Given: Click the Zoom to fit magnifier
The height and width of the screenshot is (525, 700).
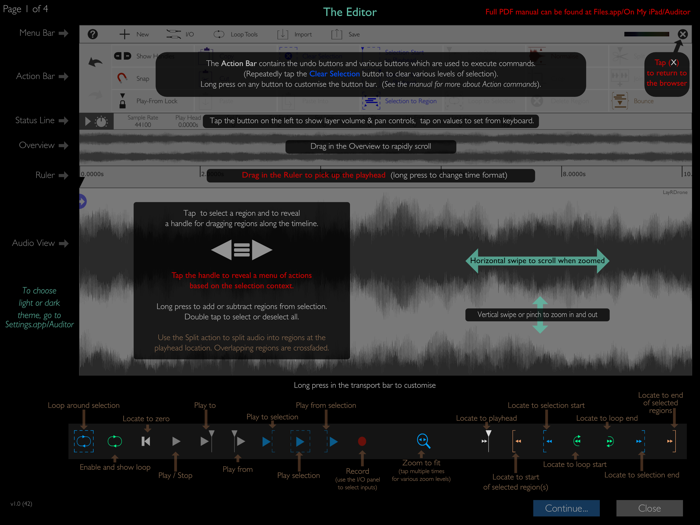Looking at the screenshot, I should [423, 441].
